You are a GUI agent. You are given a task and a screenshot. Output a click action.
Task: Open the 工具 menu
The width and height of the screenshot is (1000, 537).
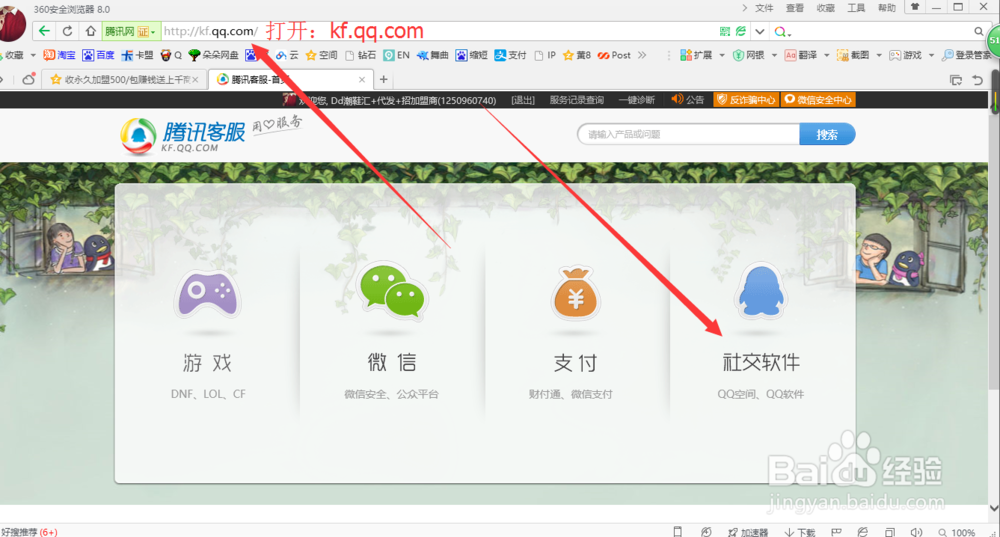point(856,8)
